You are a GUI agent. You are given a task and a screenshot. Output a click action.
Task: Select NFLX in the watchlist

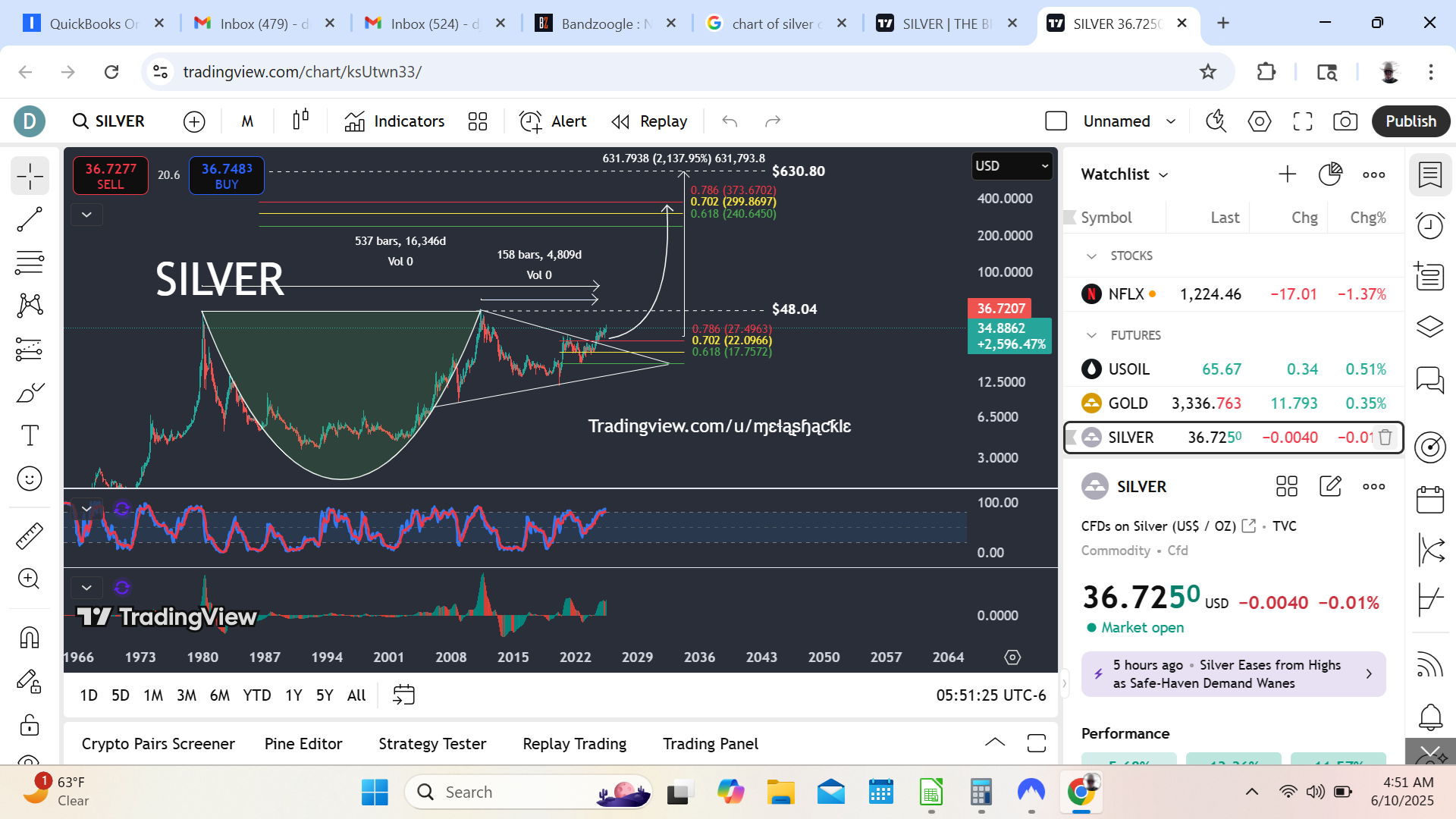pos(1234,294)
